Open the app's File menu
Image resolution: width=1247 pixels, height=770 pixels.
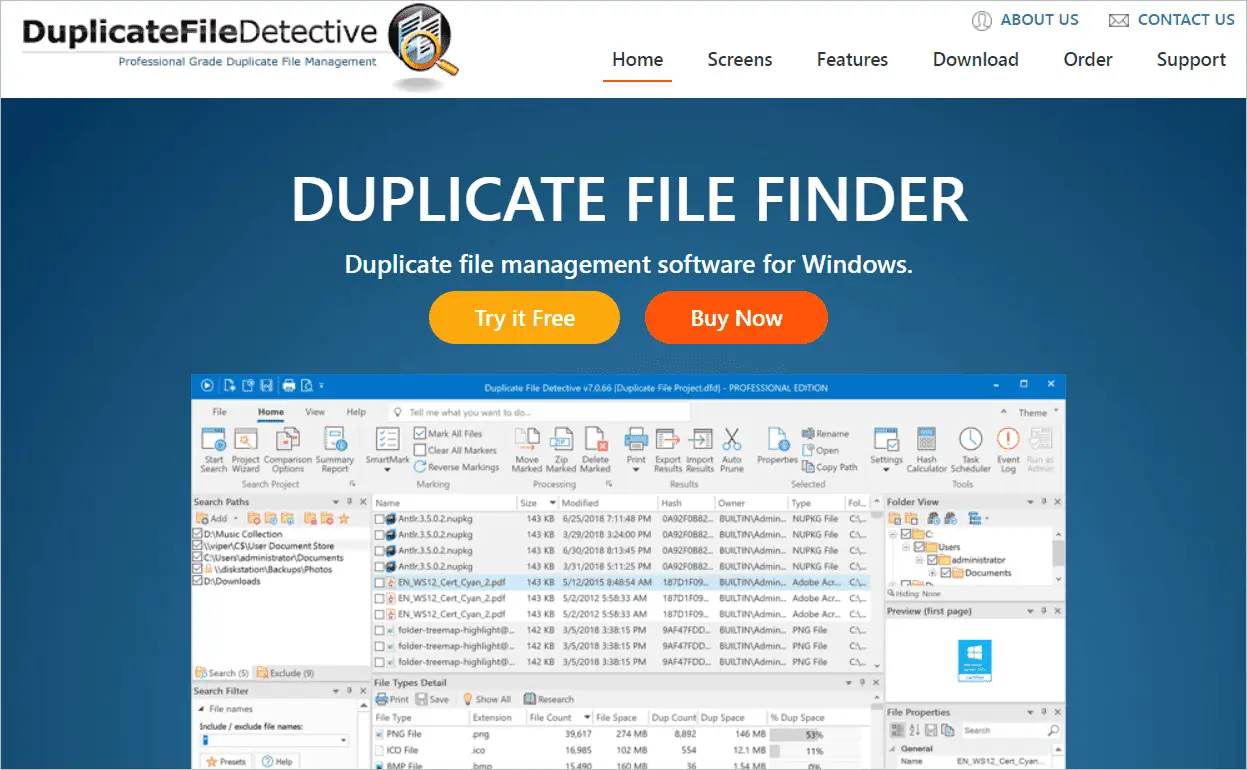[219, 412]
